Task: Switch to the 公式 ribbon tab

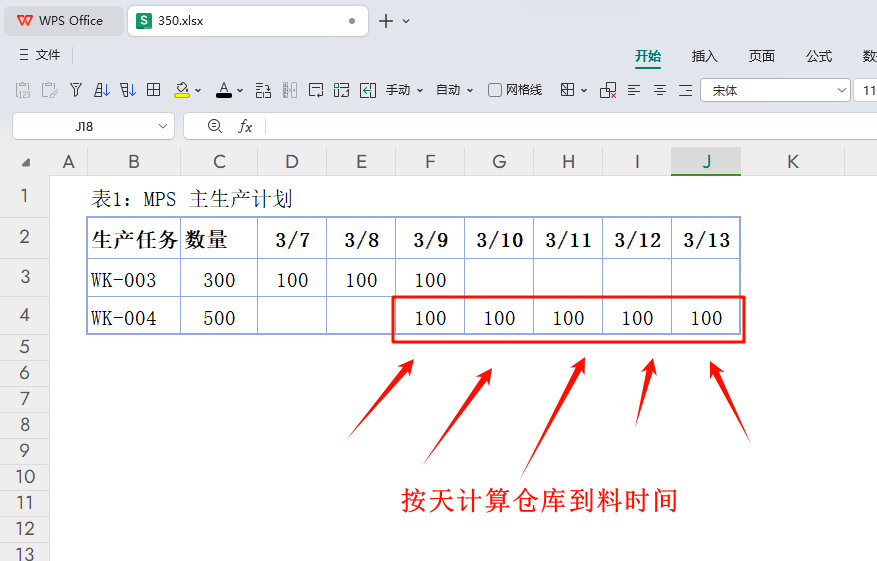Action: pyautogui.click(x=819, y=56)
